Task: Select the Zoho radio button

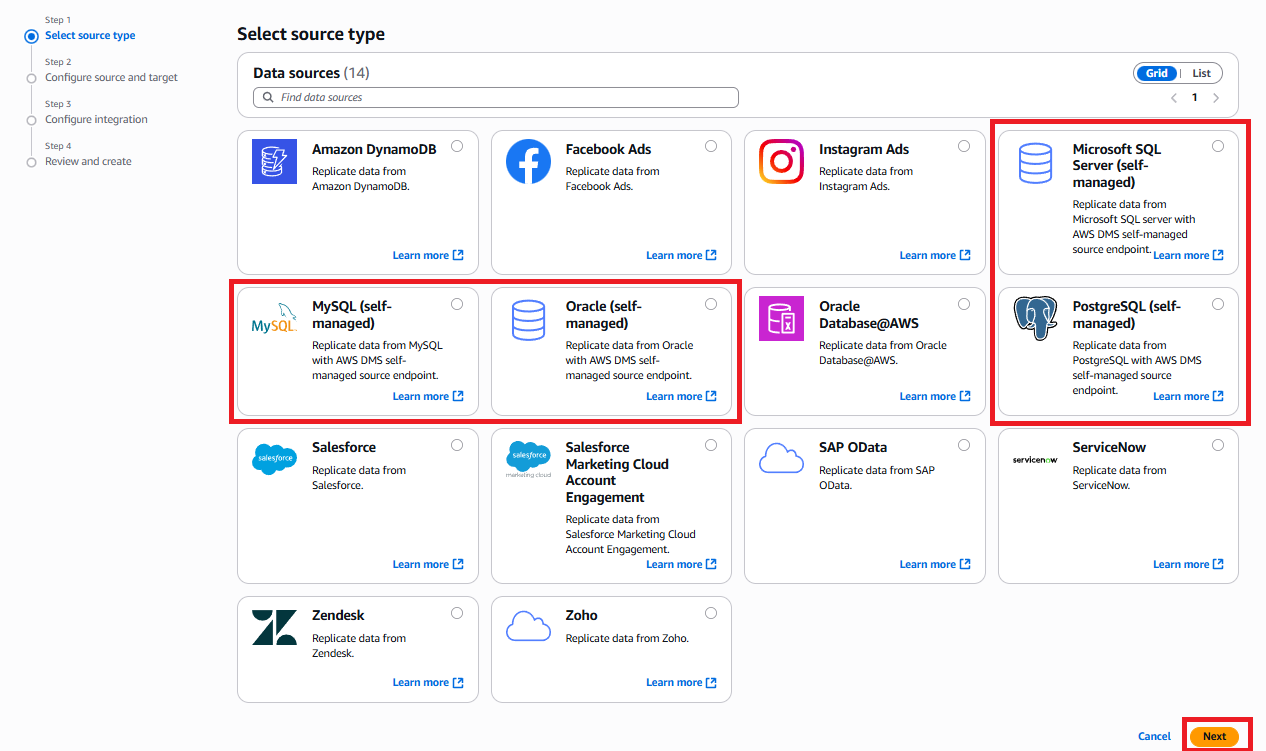Action: [711, 613]
